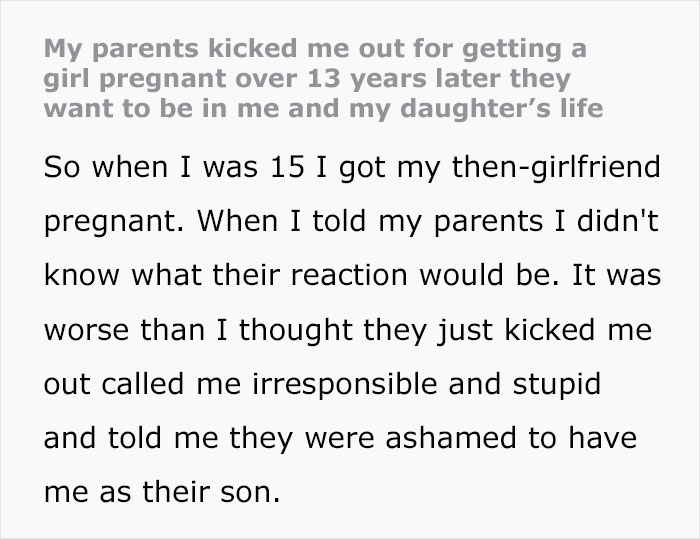This screenshot has height=539, width=700.
Task: Click the line starting 'and told me they were'
Action: click(x=340, y=439)
